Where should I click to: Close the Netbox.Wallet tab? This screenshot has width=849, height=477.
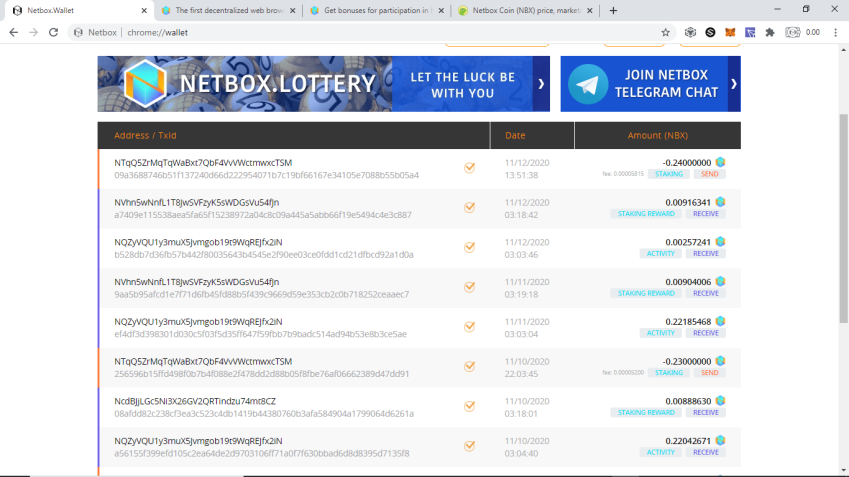144,10
